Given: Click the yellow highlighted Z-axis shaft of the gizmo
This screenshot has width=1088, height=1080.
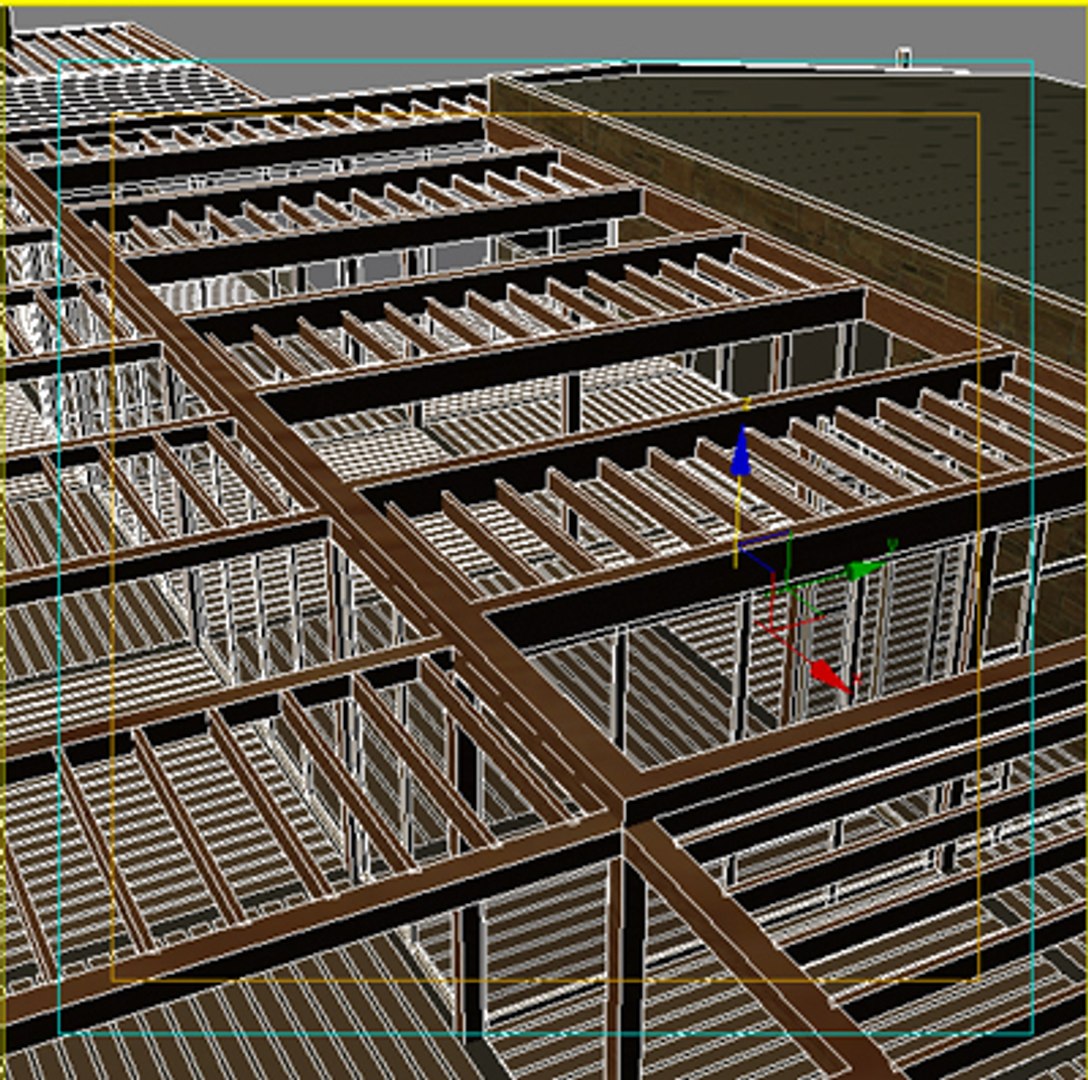Looking at the screenshot, I should click(x=738, y=522).
